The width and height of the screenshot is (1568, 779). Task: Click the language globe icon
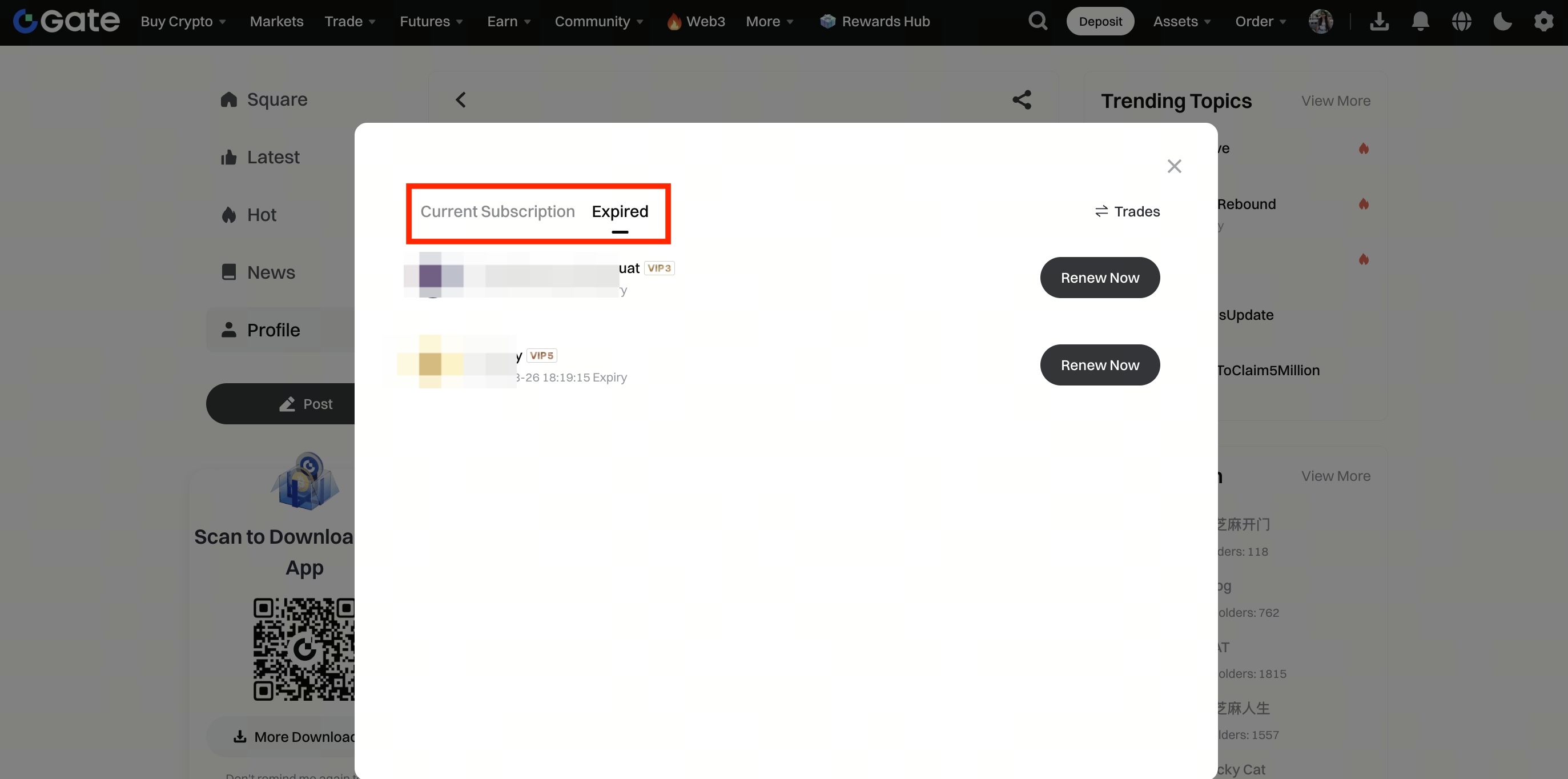click(1461, 21)
